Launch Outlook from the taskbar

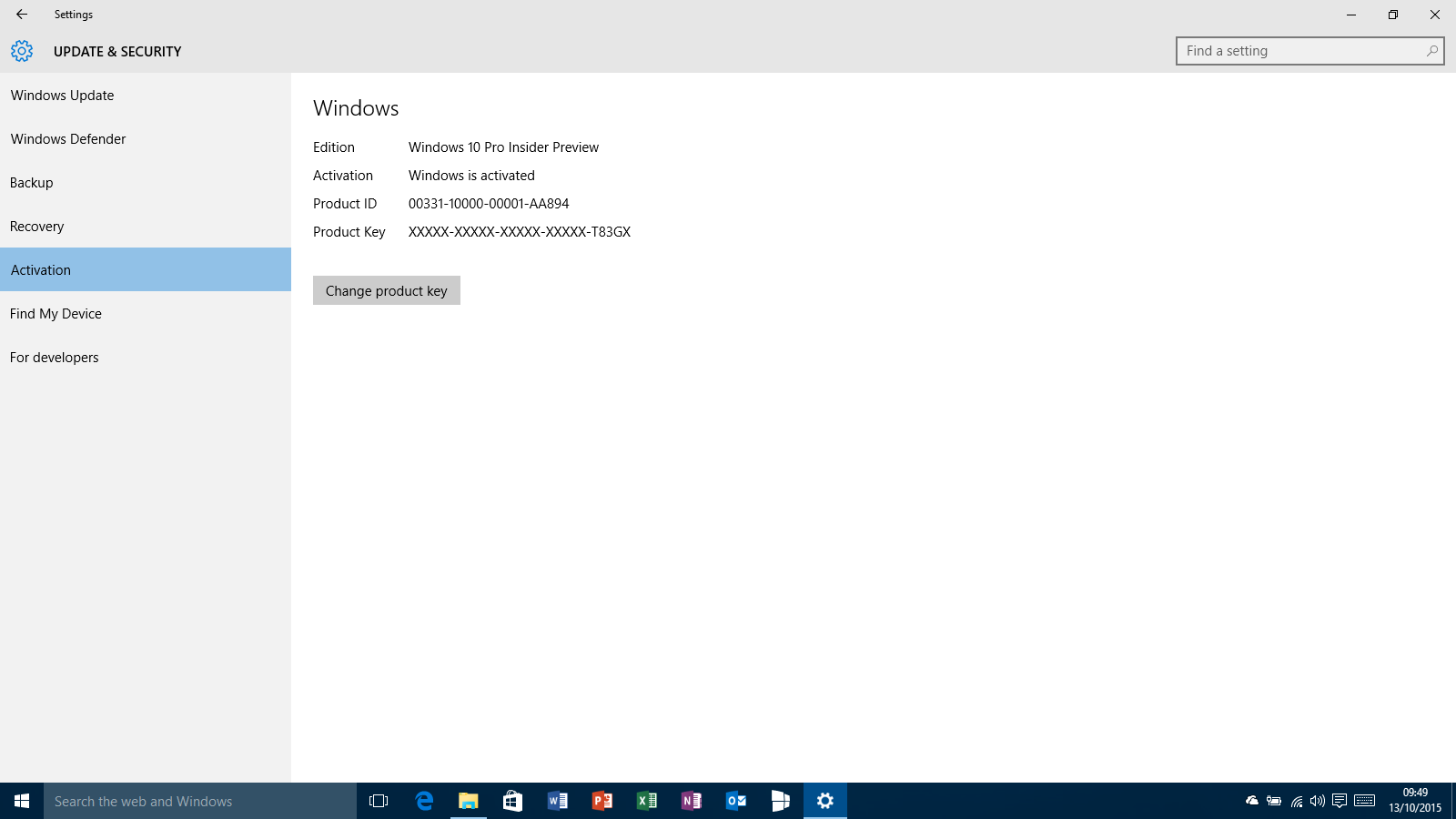[x=736, y=801]
